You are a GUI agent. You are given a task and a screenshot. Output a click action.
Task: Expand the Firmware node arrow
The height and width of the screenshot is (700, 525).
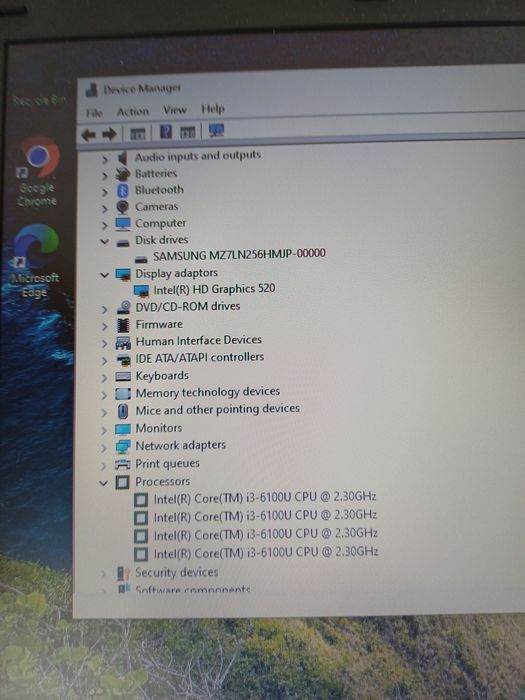coord(104,327)
